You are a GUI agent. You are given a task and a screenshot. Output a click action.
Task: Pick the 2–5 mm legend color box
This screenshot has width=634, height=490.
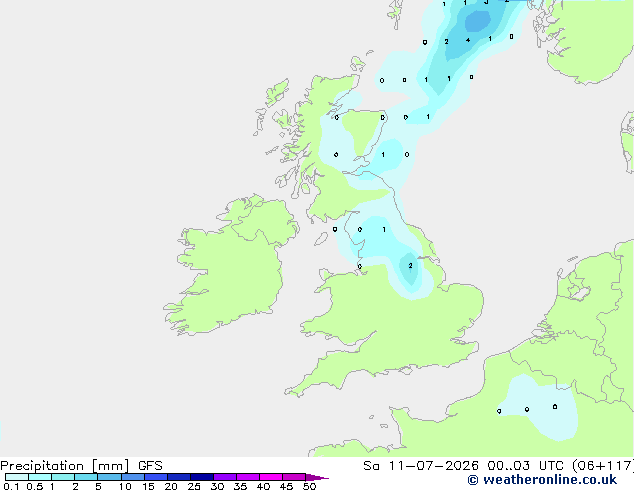[86, 477]
